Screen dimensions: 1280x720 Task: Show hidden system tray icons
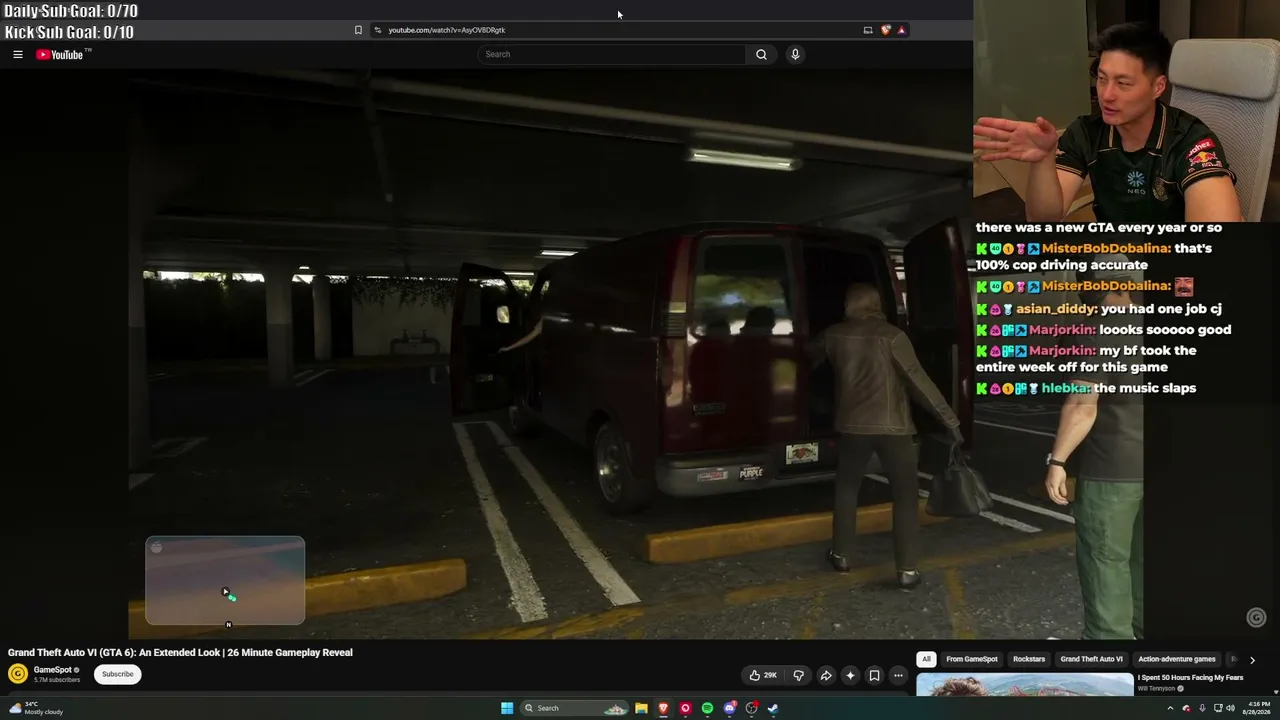(1170, 708)
